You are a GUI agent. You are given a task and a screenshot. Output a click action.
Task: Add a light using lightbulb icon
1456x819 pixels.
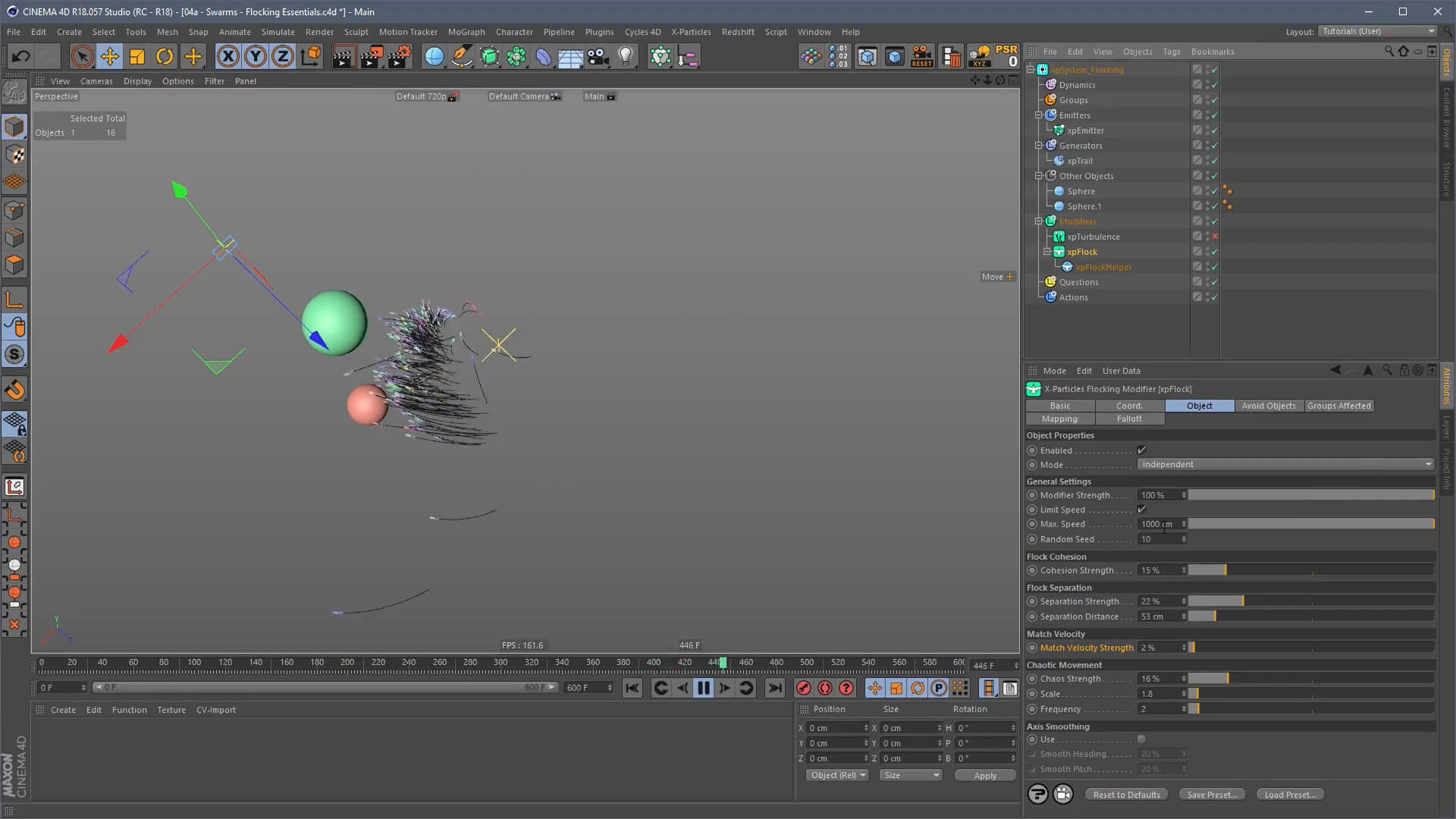[x=626, y=56]
